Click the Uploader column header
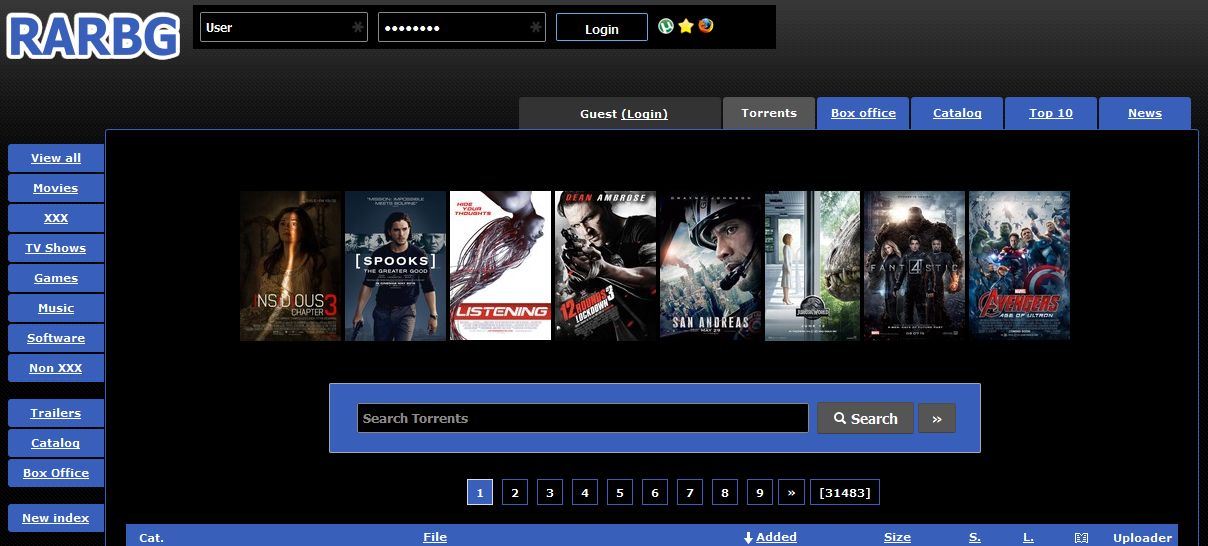Viewport: 1208px width, 546px height. [1142, 537]
